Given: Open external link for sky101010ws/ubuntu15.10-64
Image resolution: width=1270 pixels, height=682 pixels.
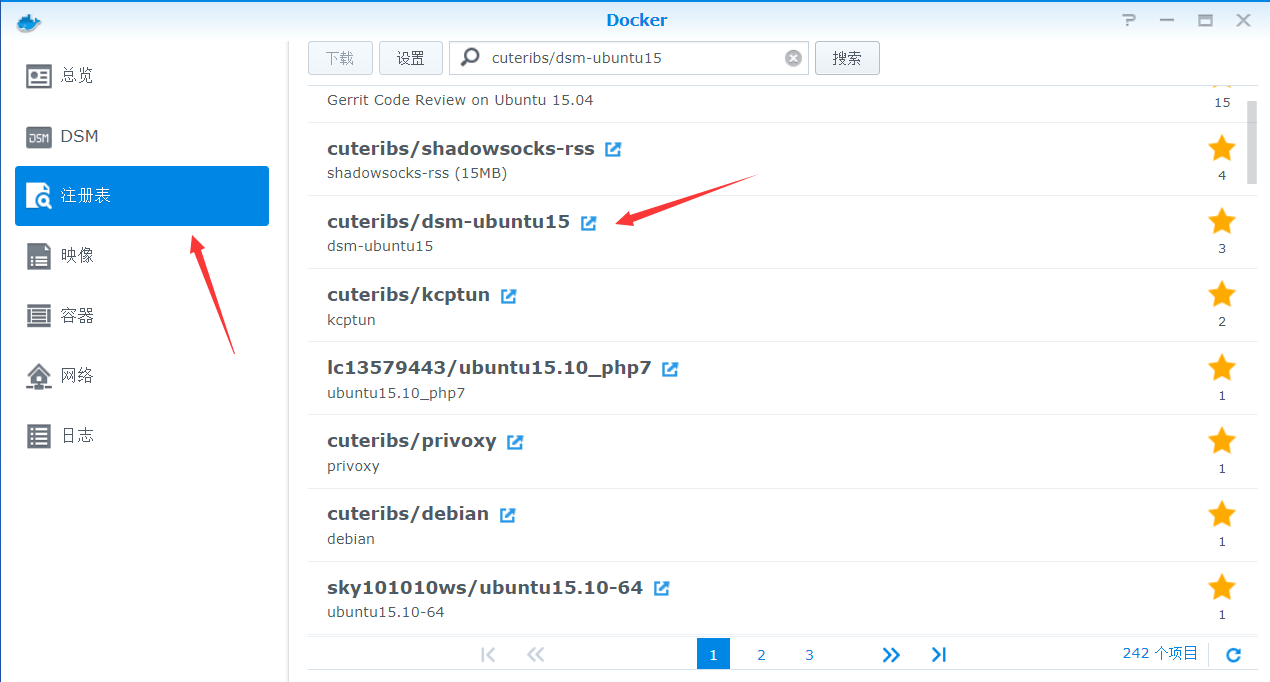Looking at the screenshot, I should pyautogui.click(x=662, y=588).
